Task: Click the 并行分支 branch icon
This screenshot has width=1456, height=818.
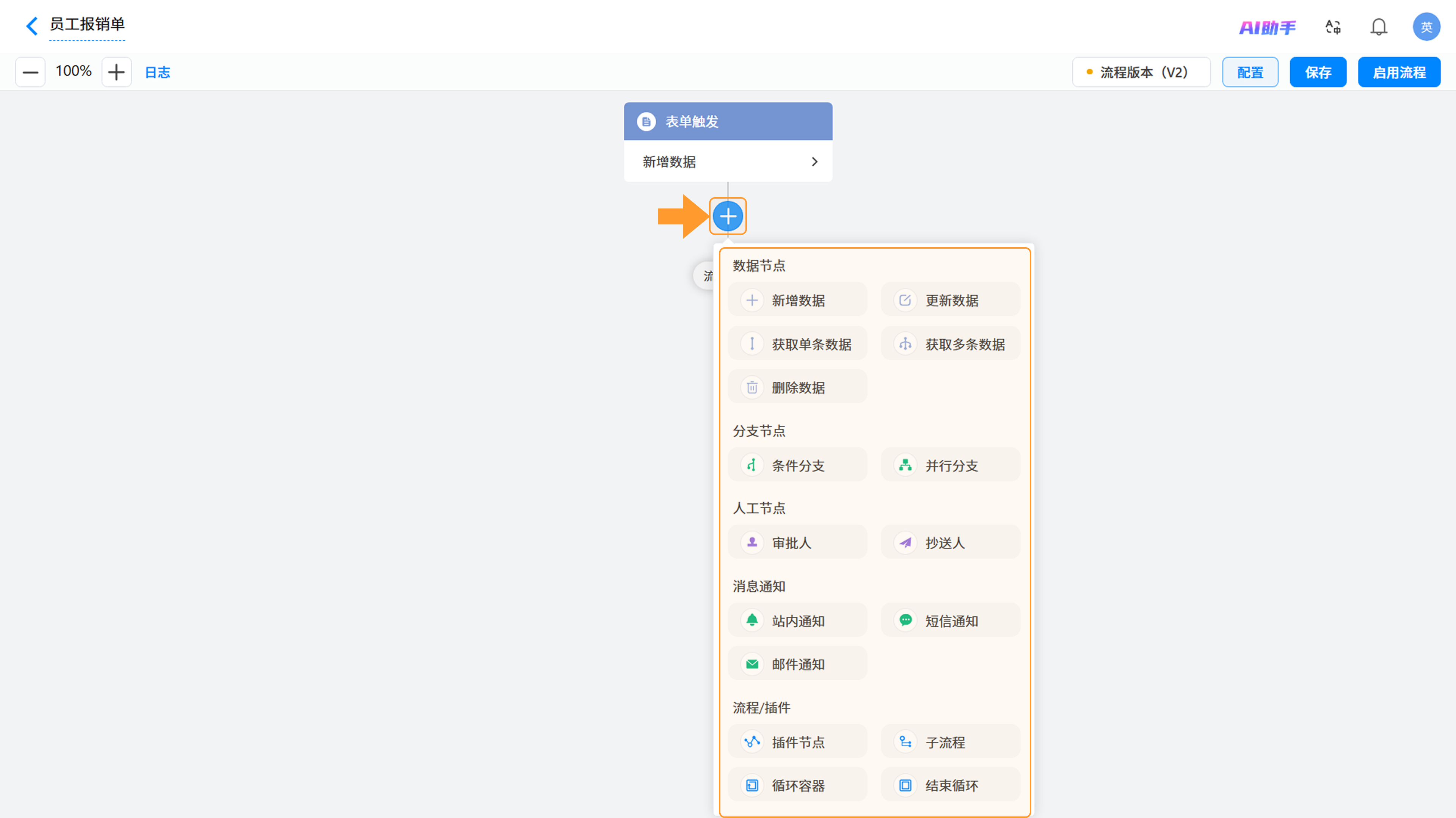Action: pyautogui.click(x=905, y=465)
